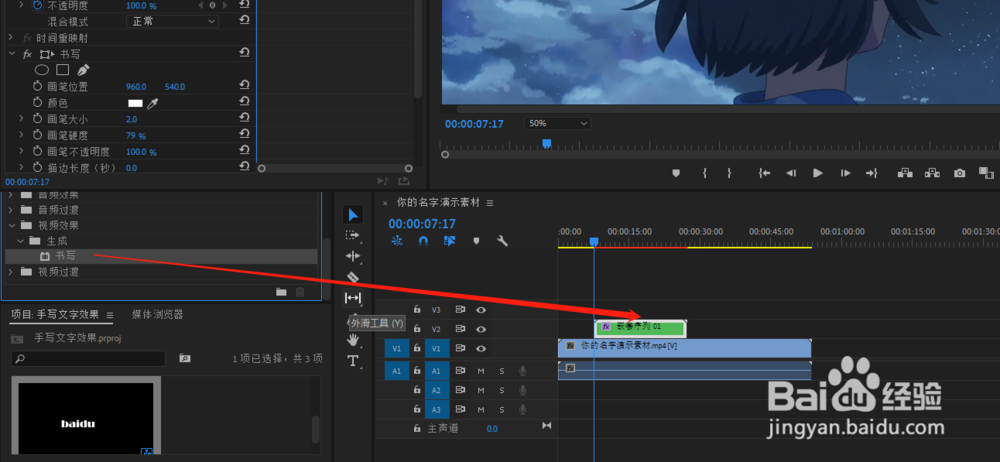The width and height of the screenshot is (1000, 462).
Task: Open the 混合模式 dropdown showing 正常
Action: click(173, 21)
